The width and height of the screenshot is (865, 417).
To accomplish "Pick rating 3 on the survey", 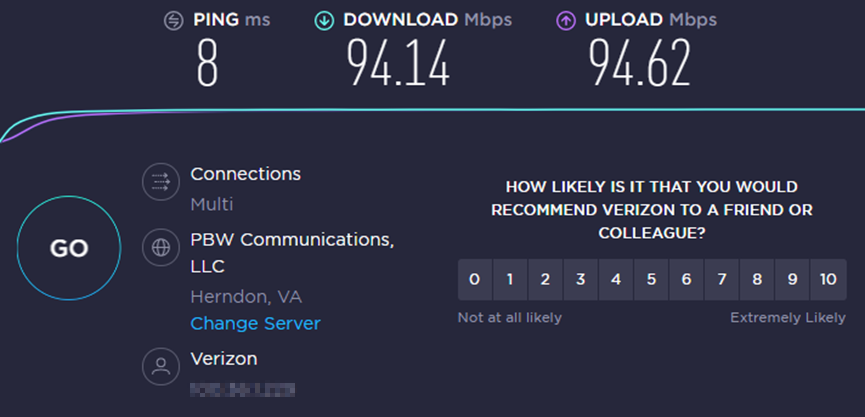I will pos(580,280).
